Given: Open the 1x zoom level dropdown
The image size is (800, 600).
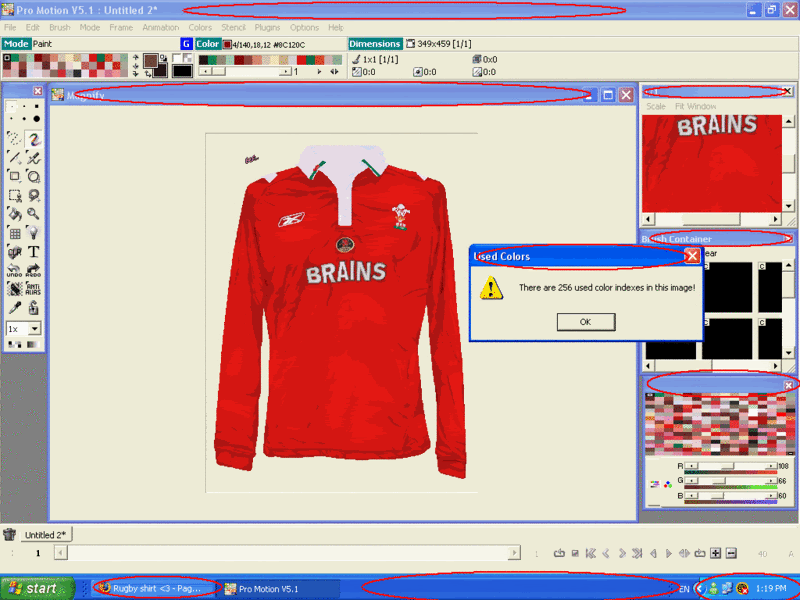Looking at the screenshot, I should 34,328.
